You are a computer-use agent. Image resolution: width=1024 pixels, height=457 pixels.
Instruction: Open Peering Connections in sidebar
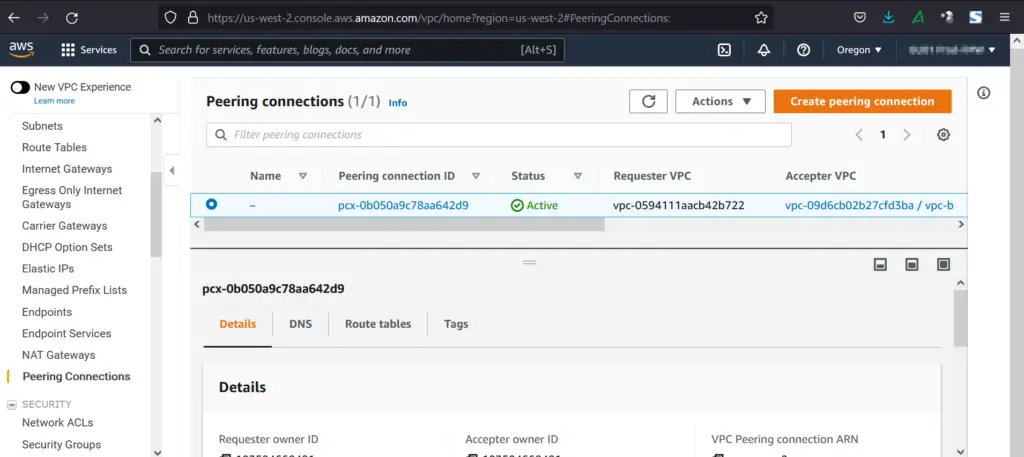tap(76, 377)
